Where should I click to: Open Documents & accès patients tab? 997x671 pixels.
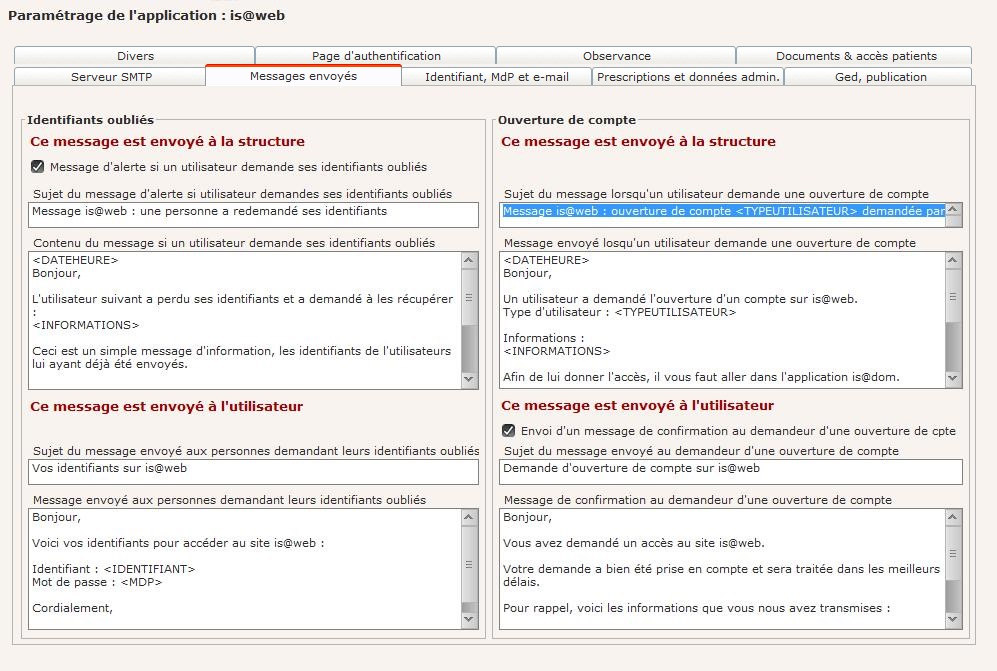point(856,56)
